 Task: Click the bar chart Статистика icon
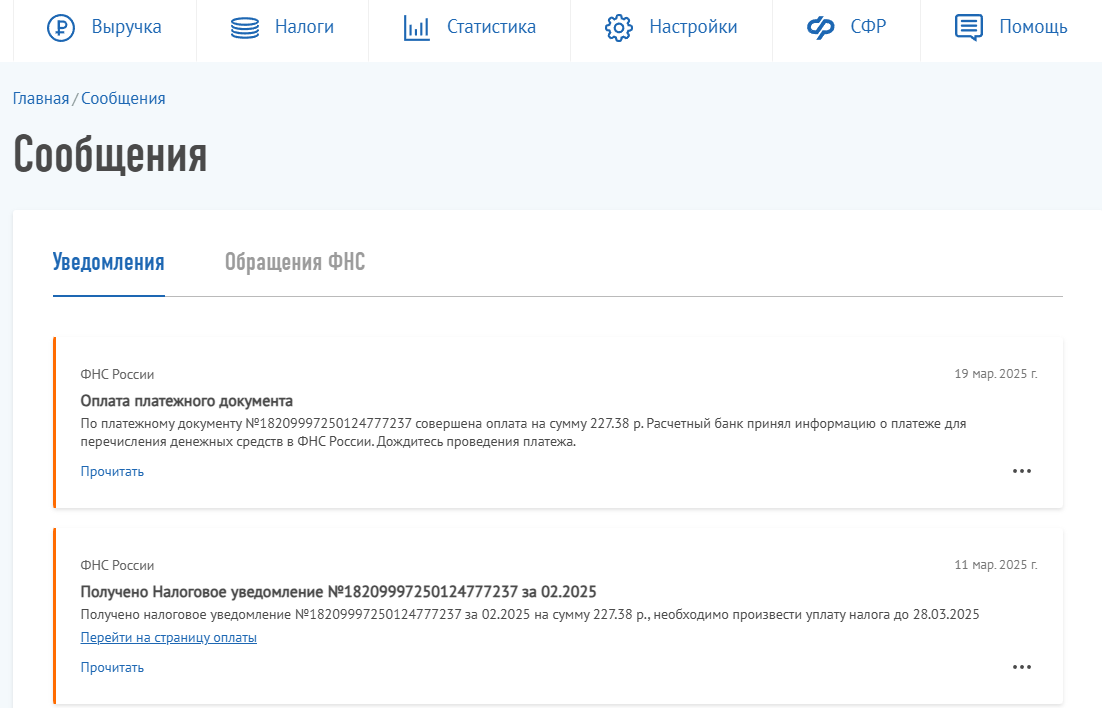coord(417,28)
